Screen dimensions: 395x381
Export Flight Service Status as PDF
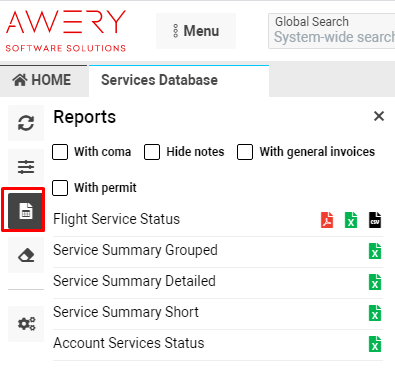point(327,220)
